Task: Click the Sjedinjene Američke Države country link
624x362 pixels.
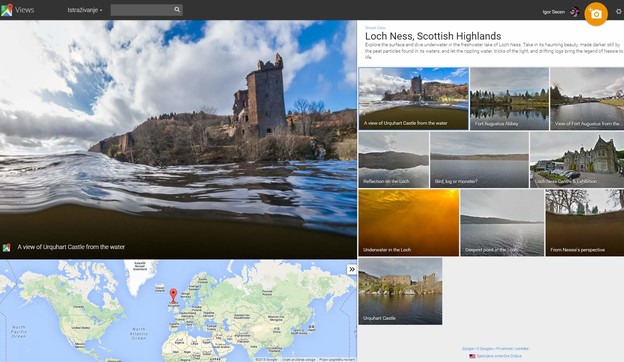Action: (499, 356)
